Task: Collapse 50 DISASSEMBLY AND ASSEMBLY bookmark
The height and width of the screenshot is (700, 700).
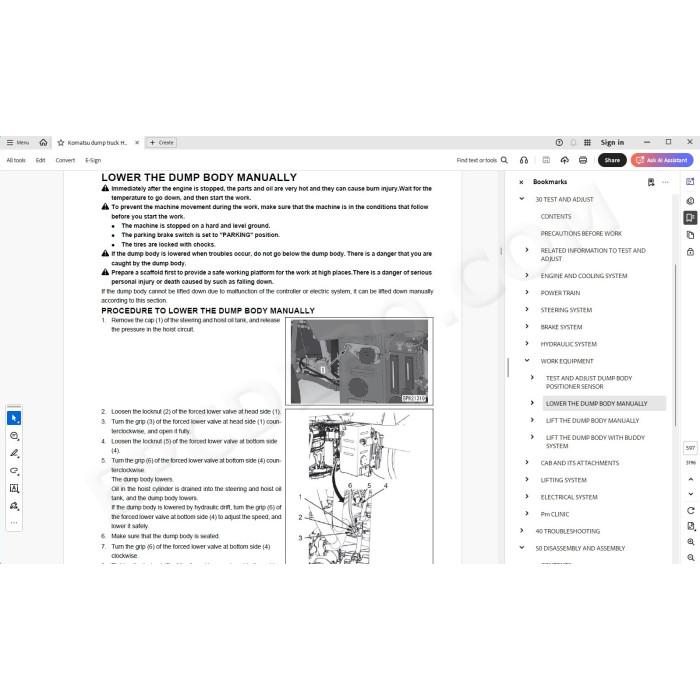Action: coord(521,547)
